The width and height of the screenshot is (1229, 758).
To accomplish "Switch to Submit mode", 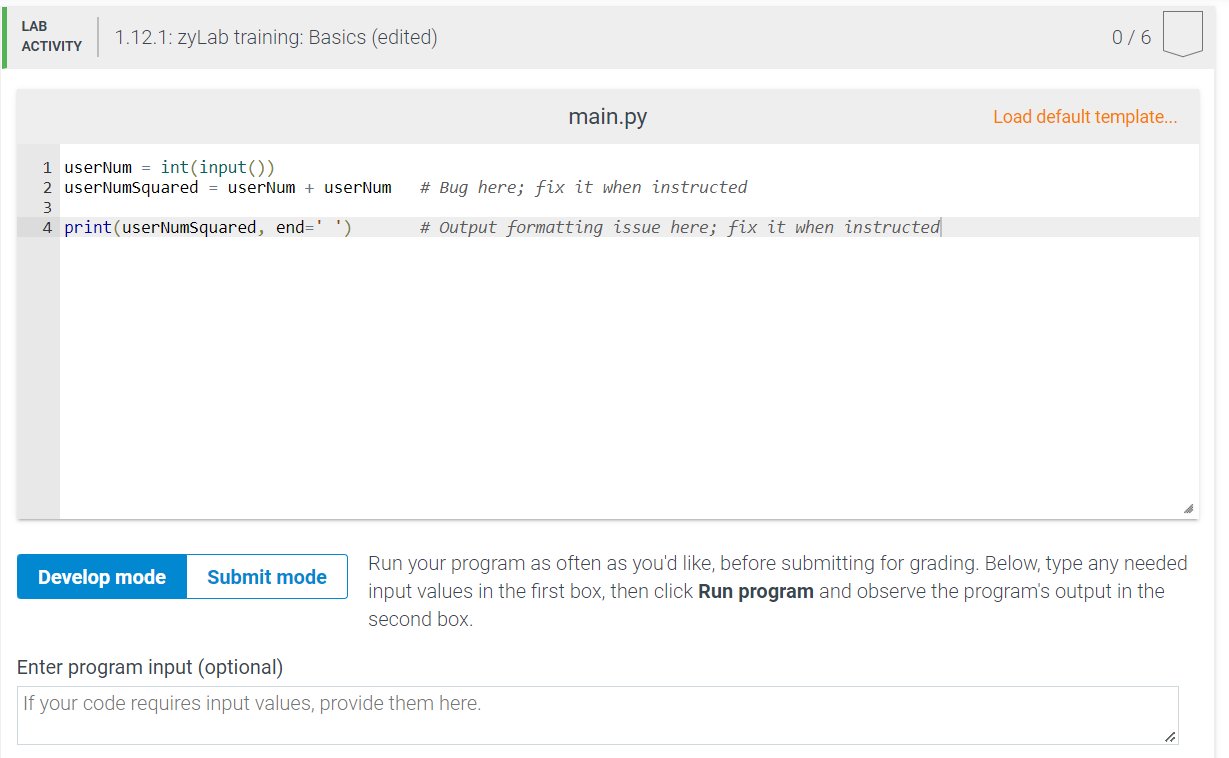I will coord(266,577).
